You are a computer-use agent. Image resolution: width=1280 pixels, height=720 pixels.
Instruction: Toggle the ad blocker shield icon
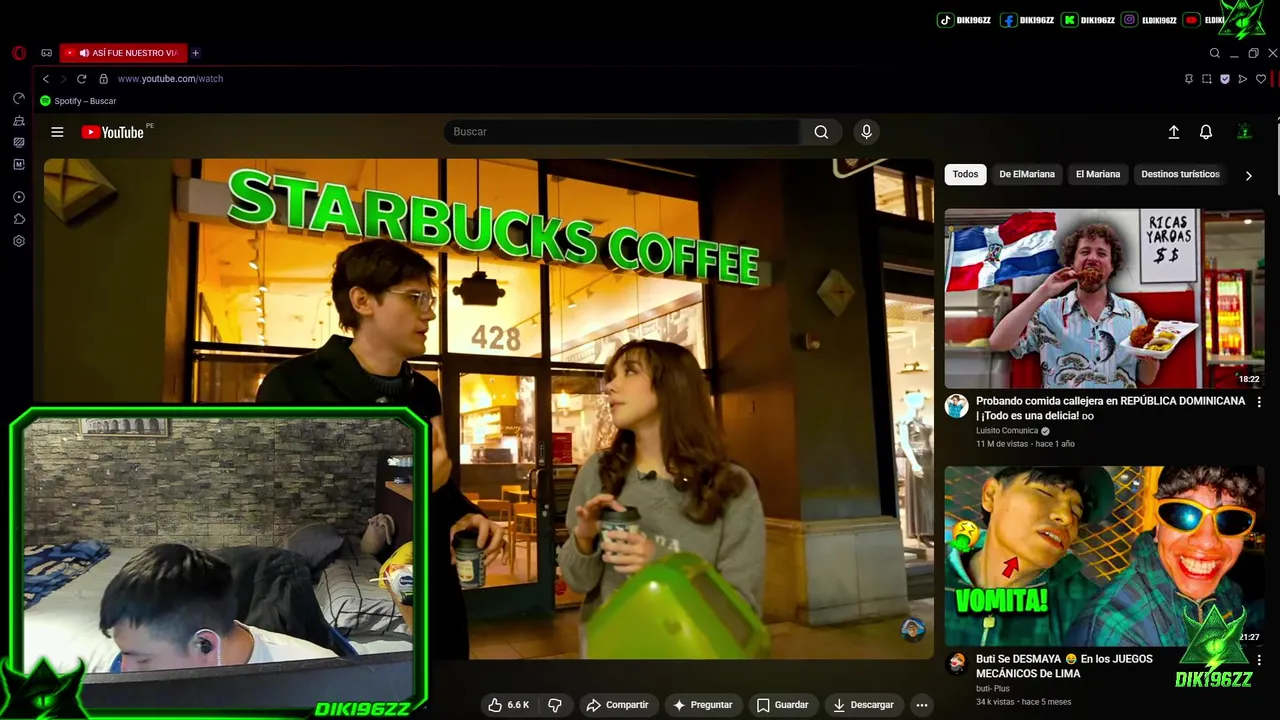(x=1225, y=79)
